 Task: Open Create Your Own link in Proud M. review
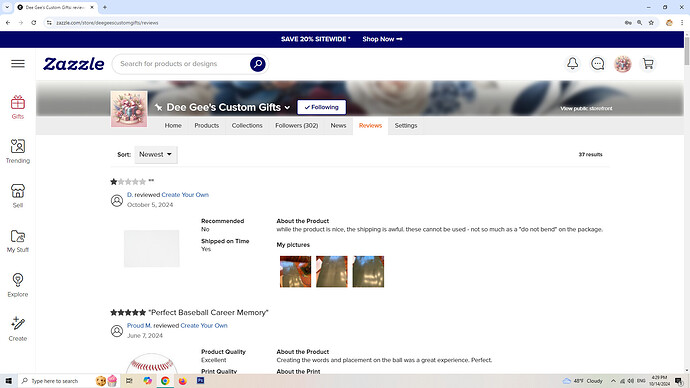point(204,326)
